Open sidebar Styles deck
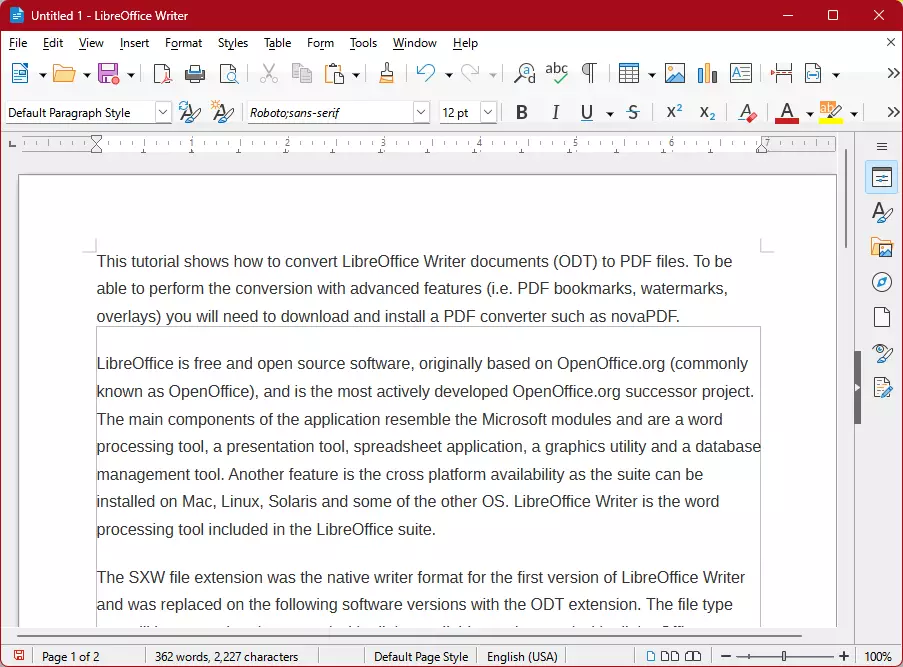Image resolution: width=903 pixels, height=667 pixels. tap(882, 213)
